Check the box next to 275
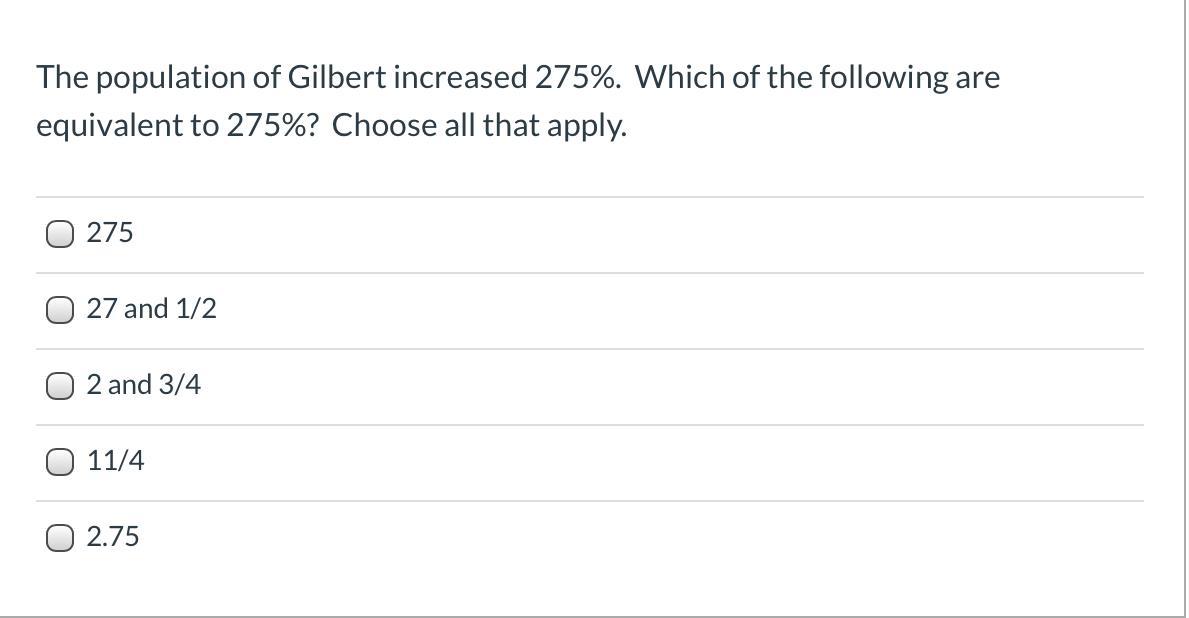This screenshot has width=1189, height=618. point(60,234)
